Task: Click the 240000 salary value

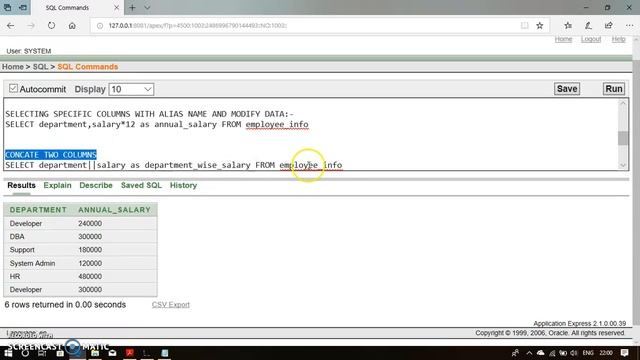Action: [x=90, y=224]
